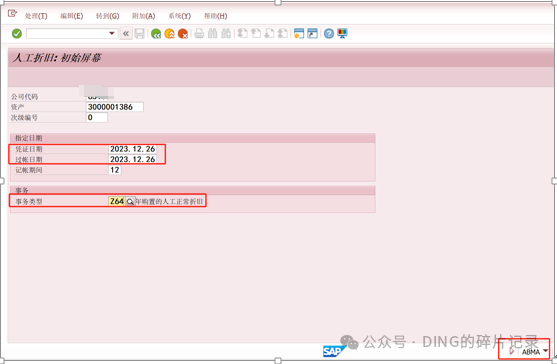
Task: Open the 附加(A) menu
Action: pyautogui.click(x=144, y=16)
